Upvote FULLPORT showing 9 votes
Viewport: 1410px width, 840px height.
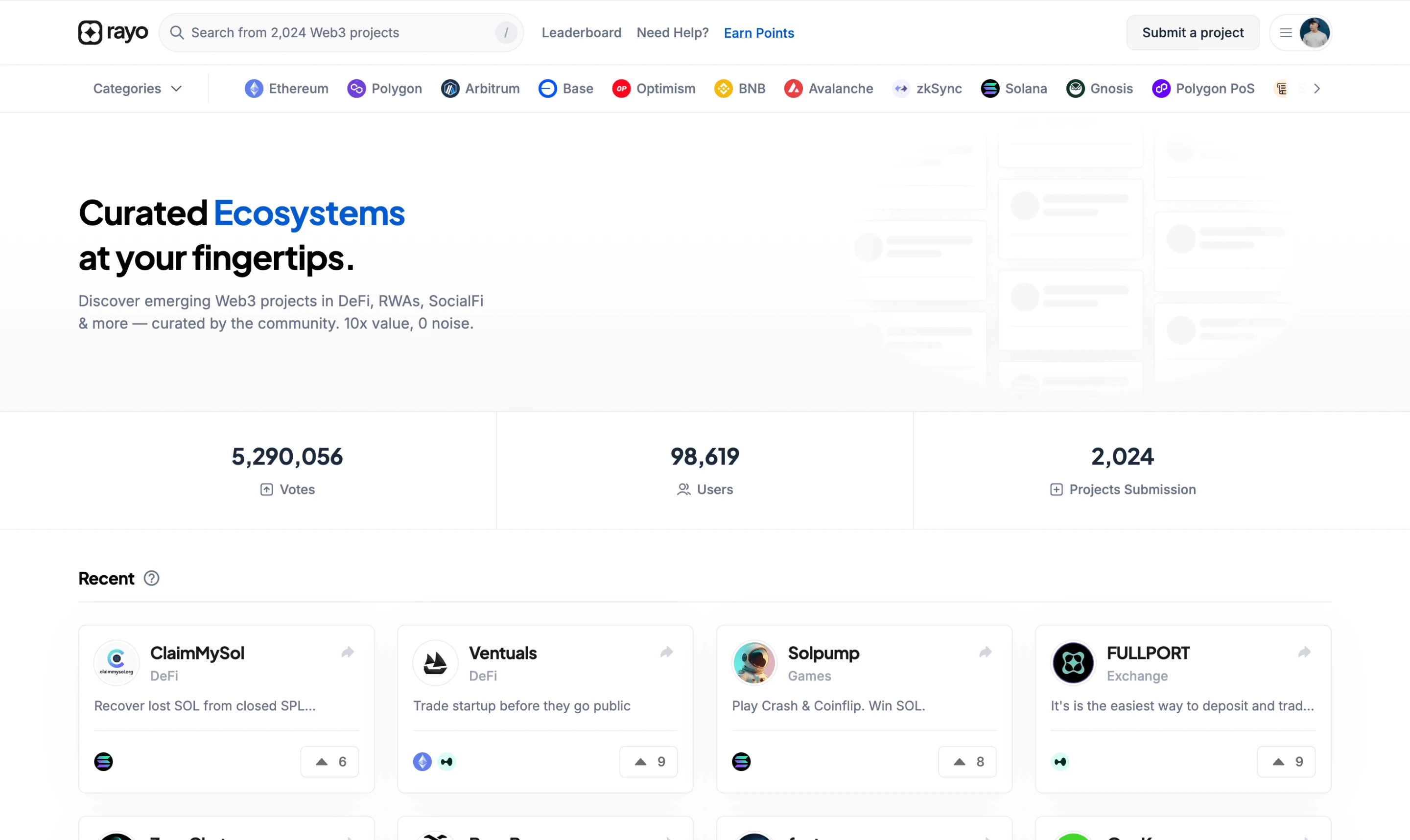1286,762
